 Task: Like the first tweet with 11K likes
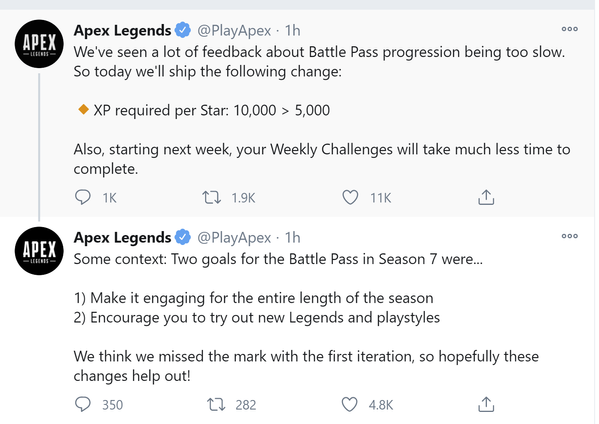click(x=350, y=197)
